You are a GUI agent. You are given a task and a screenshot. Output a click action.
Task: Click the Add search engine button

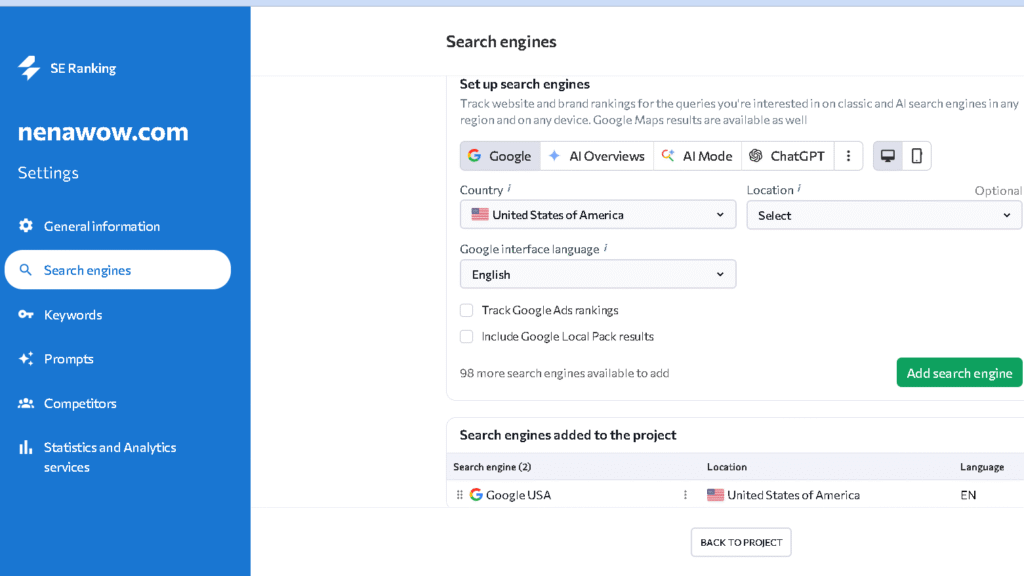click(959, 372)
